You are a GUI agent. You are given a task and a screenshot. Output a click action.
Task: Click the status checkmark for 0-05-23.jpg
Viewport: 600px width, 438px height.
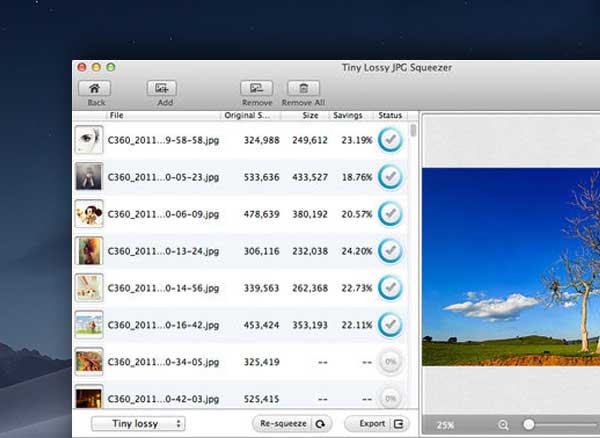click(x=390, y=177)
